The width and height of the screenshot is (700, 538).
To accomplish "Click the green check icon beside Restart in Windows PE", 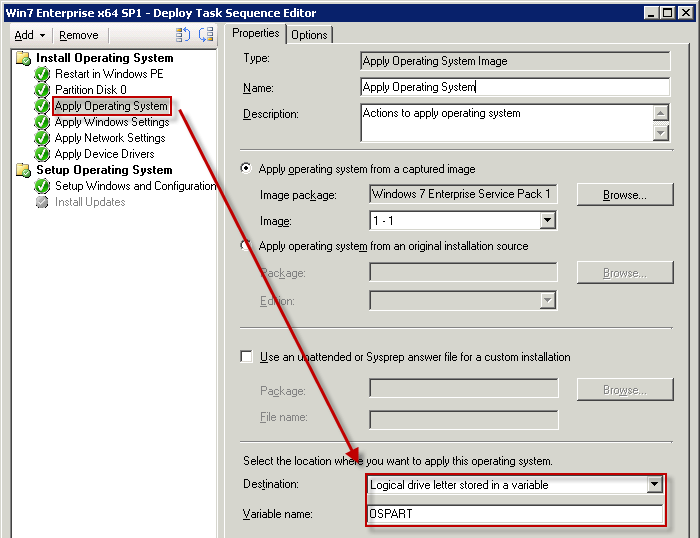I will point(42,74).
